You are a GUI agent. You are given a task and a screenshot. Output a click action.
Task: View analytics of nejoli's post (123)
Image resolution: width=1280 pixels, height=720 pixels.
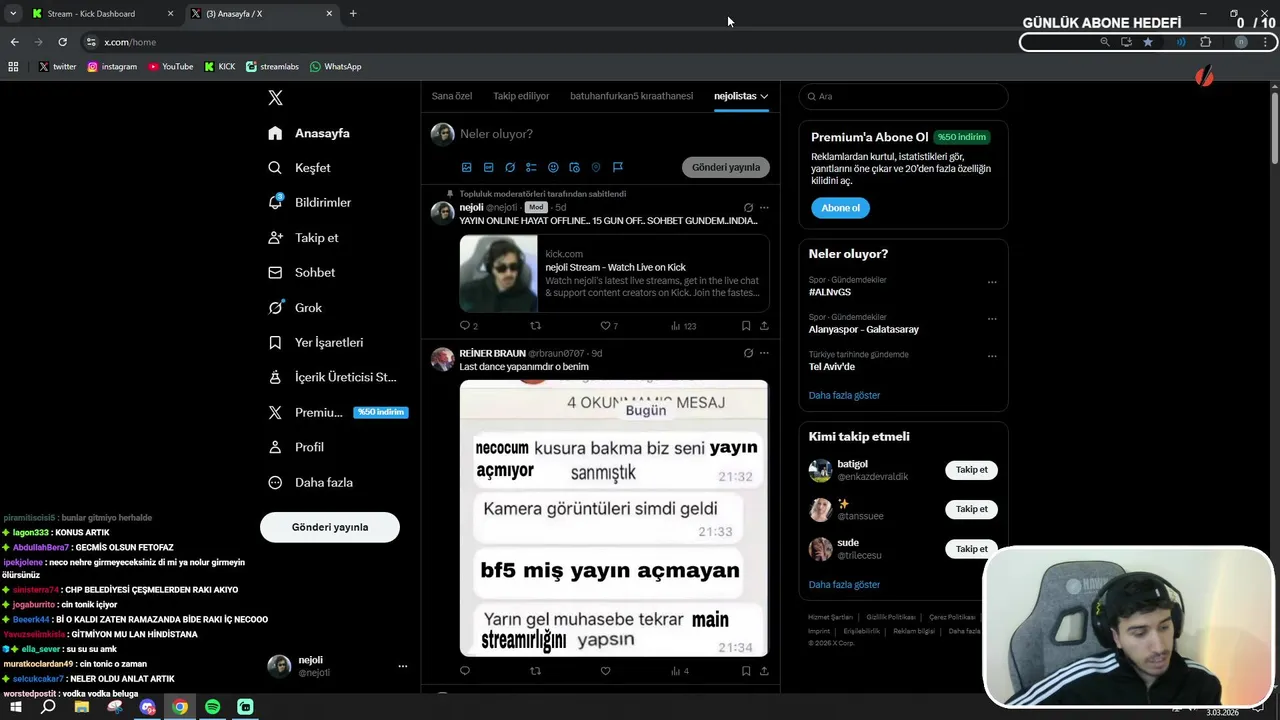click(x=683, y=326)
